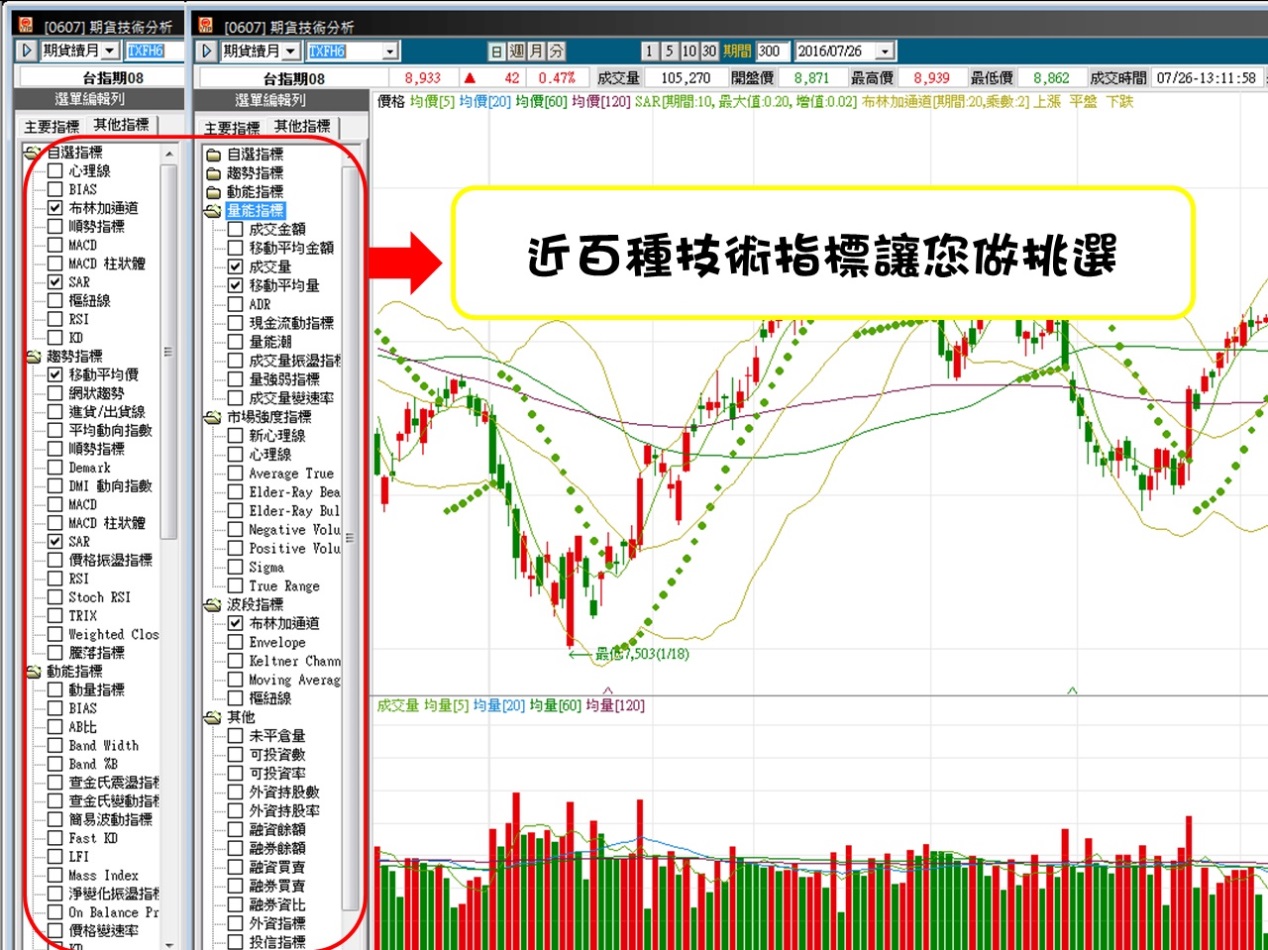Screen dimensions: 1268x950
Task: Switch to the 其他指標 tab in the right window
Action: (302, 126)
